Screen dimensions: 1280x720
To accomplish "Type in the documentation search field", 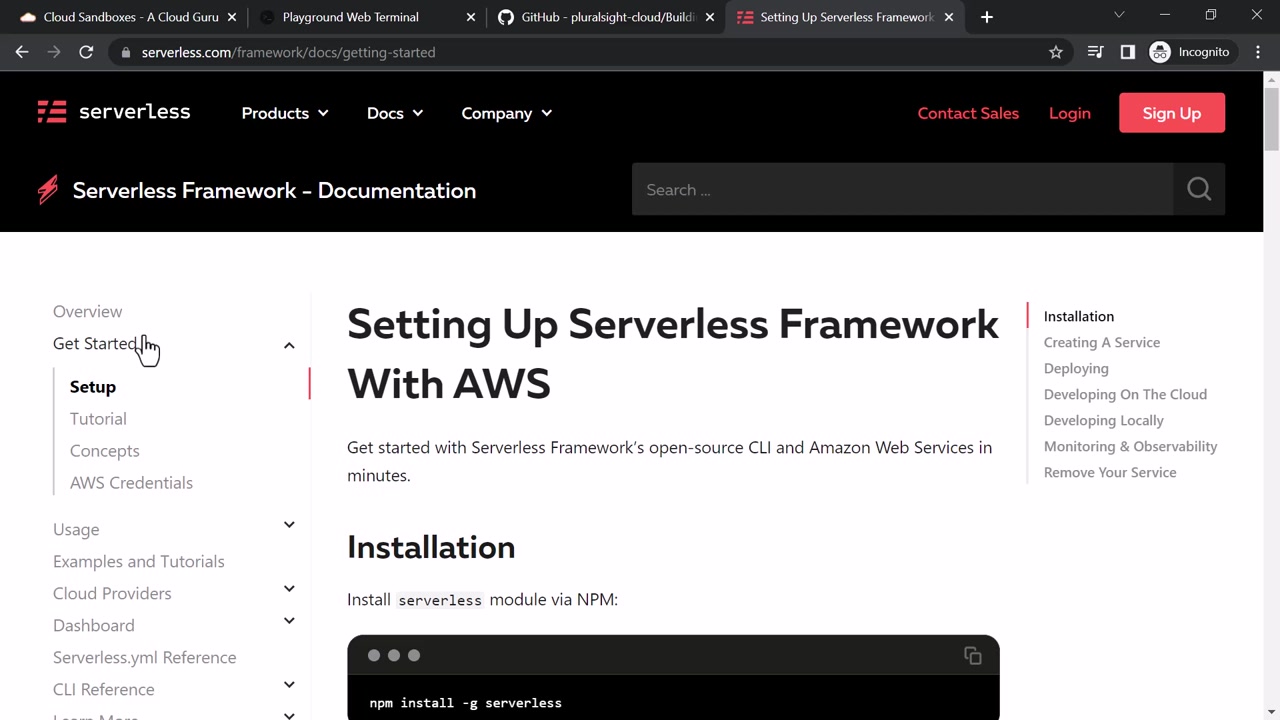I will 900,190.
